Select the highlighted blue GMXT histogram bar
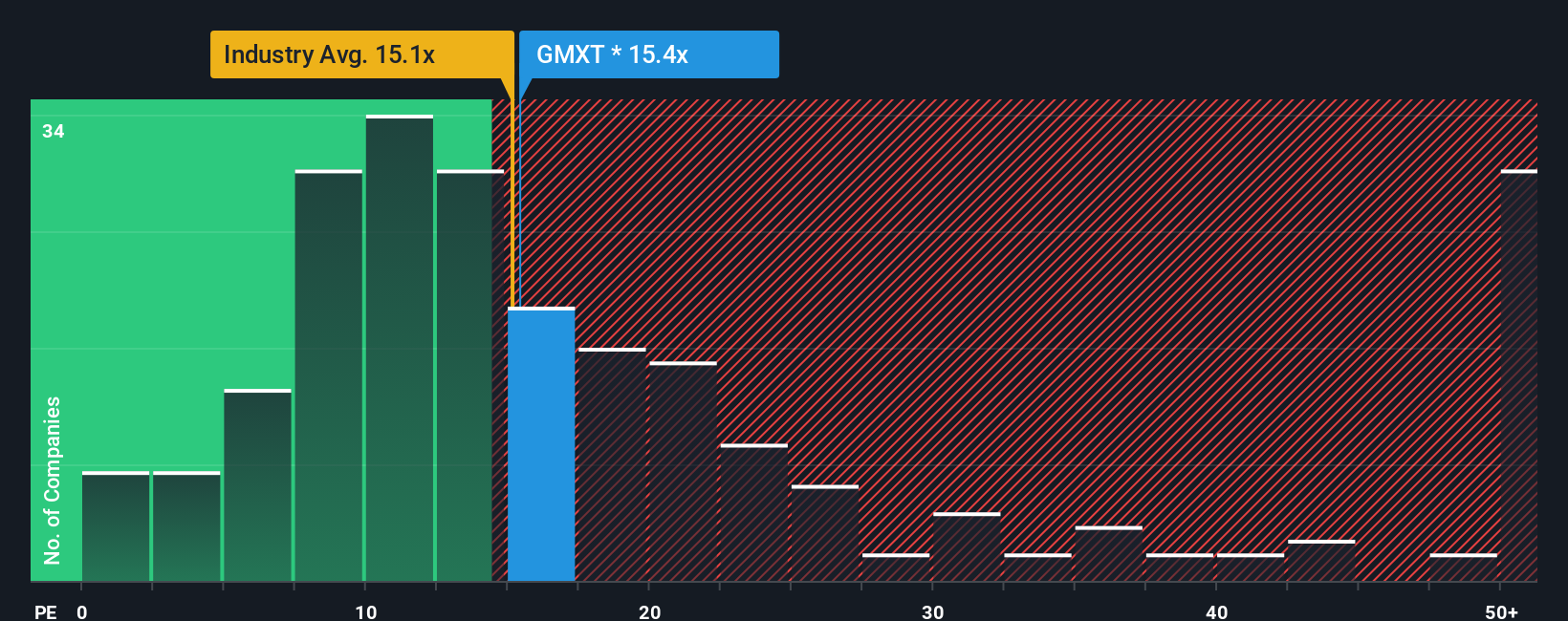The image size is (1568, 621). pyautogui.click(x=541, y=444)
